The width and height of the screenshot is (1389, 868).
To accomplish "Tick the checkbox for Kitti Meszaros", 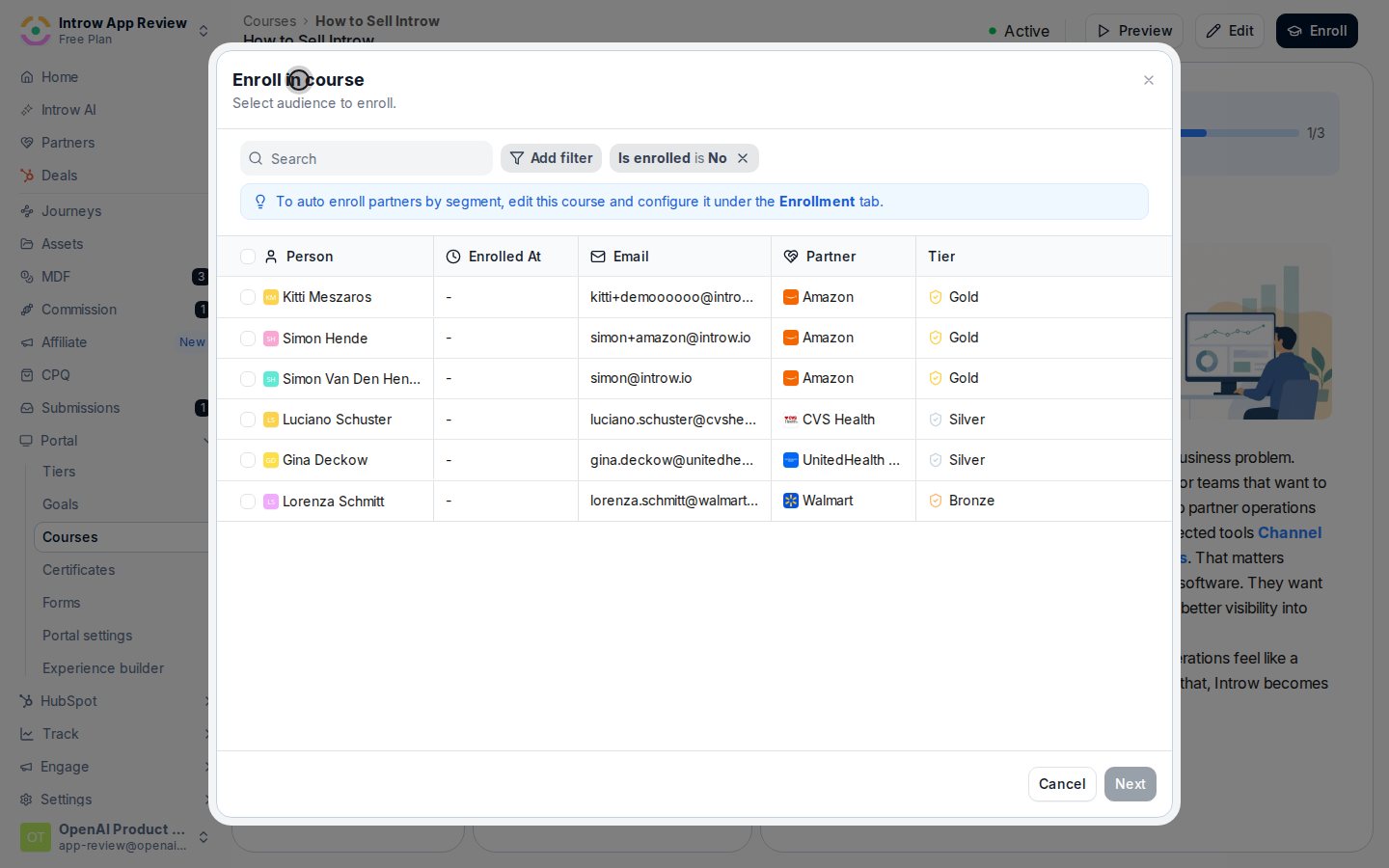I will click(x=248, y=297).
